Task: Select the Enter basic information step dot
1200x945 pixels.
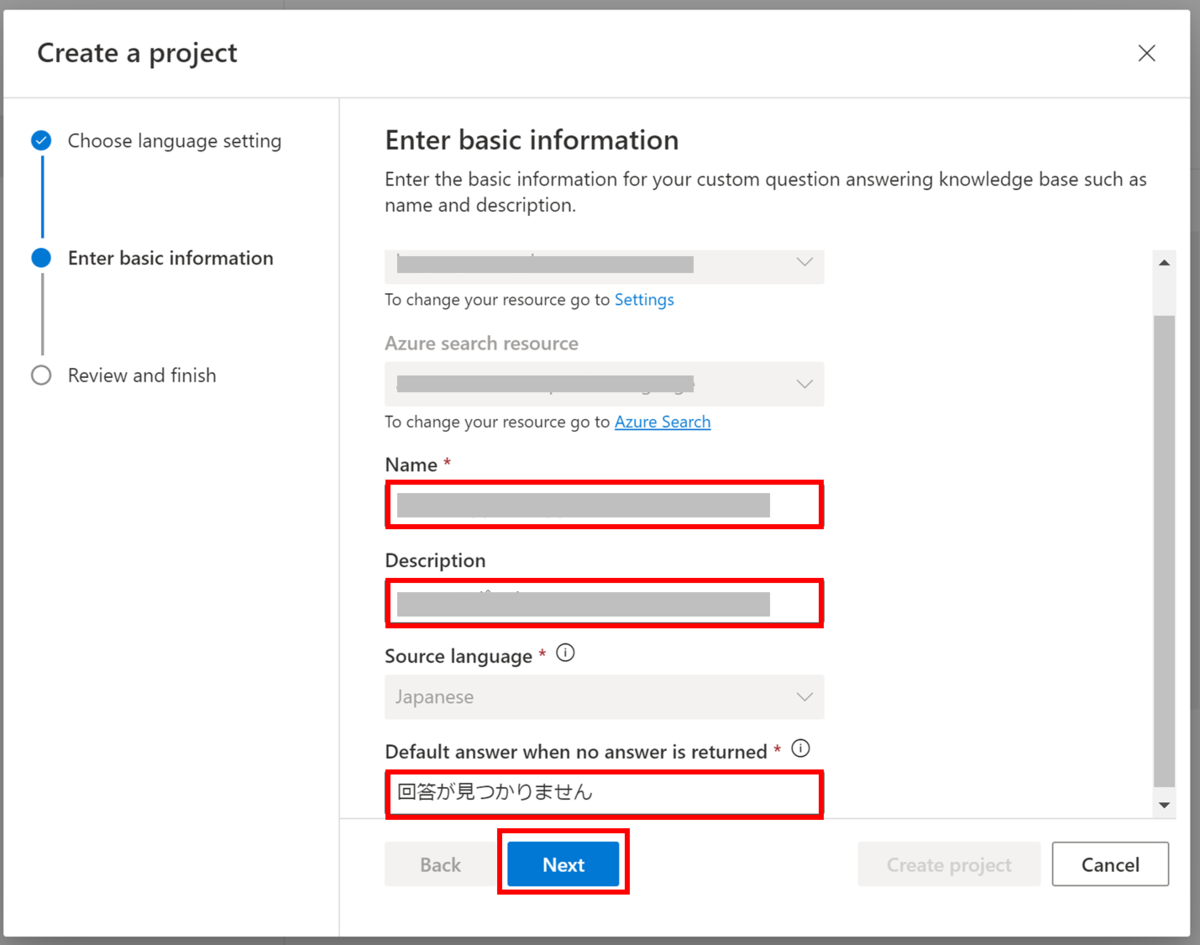Action: 41,258
